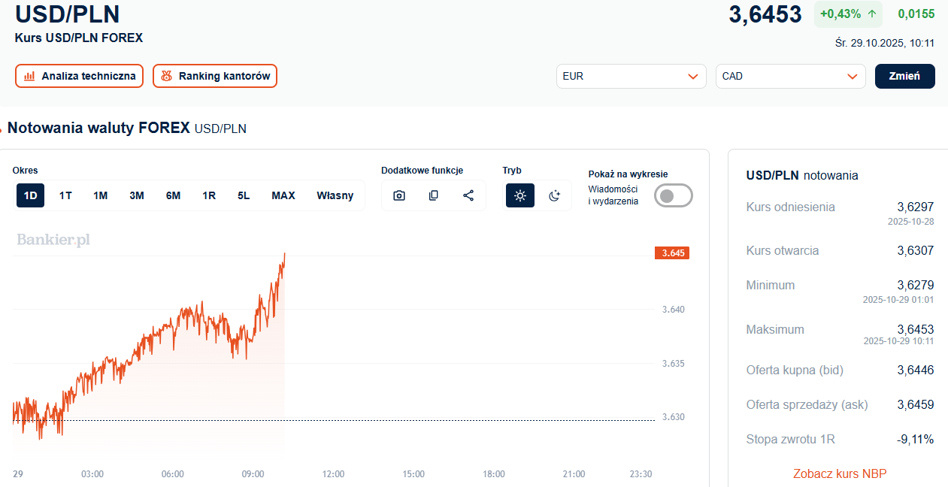
Task: Click the icon in Ranking kantorów
Action: 167,76
